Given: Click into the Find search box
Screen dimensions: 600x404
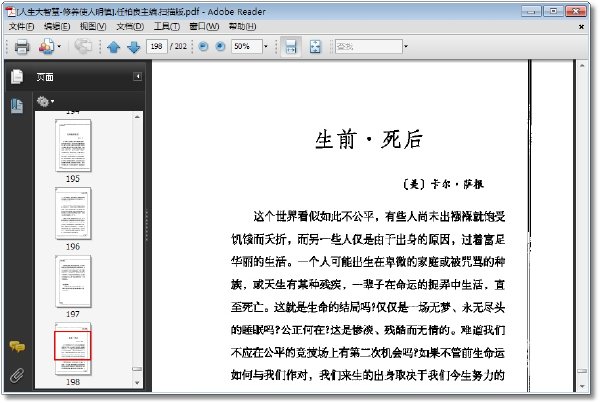Looking at the screenshot, I should (368, 47).
